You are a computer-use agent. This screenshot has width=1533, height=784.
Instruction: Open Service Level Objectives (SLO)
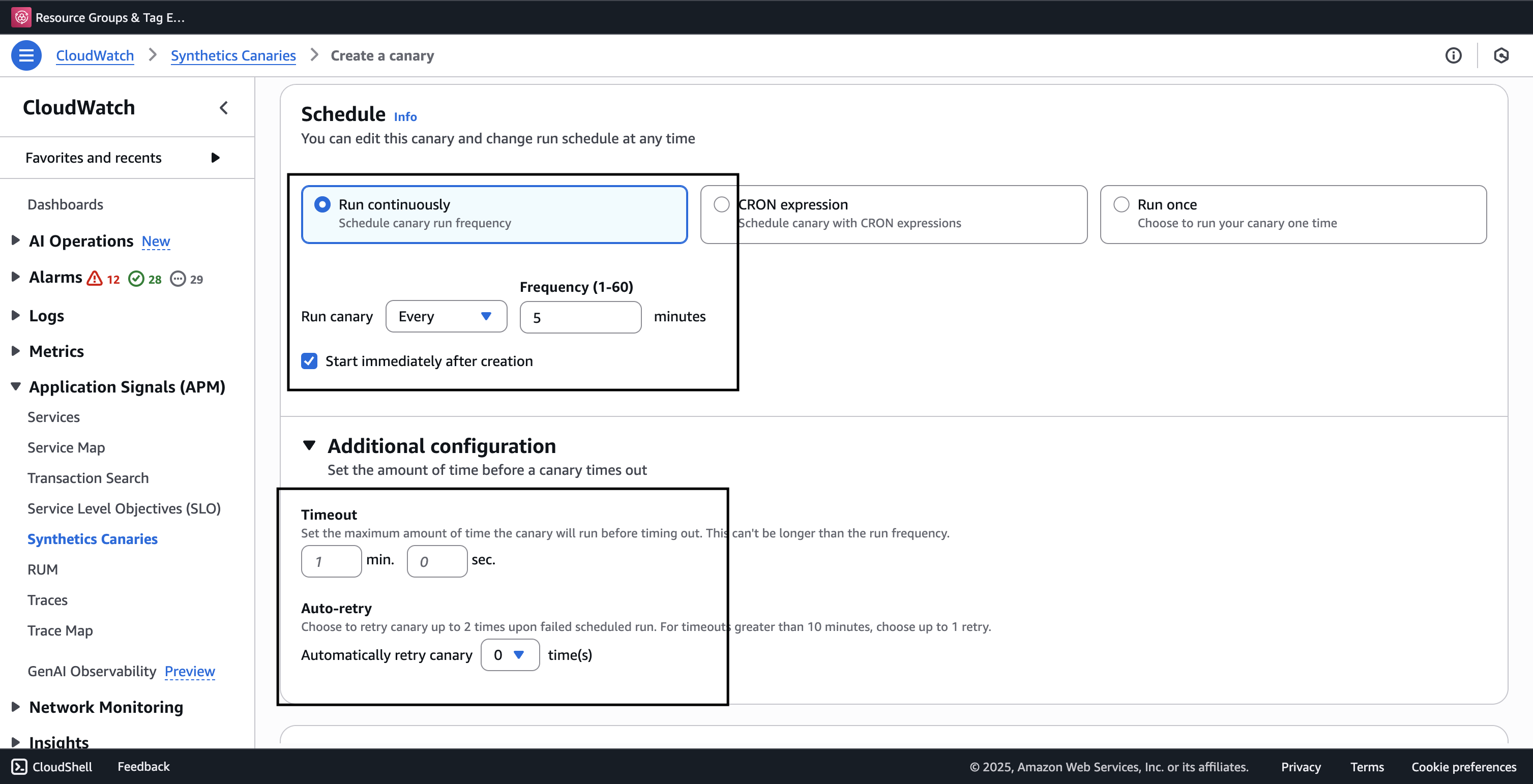[124, 508]
